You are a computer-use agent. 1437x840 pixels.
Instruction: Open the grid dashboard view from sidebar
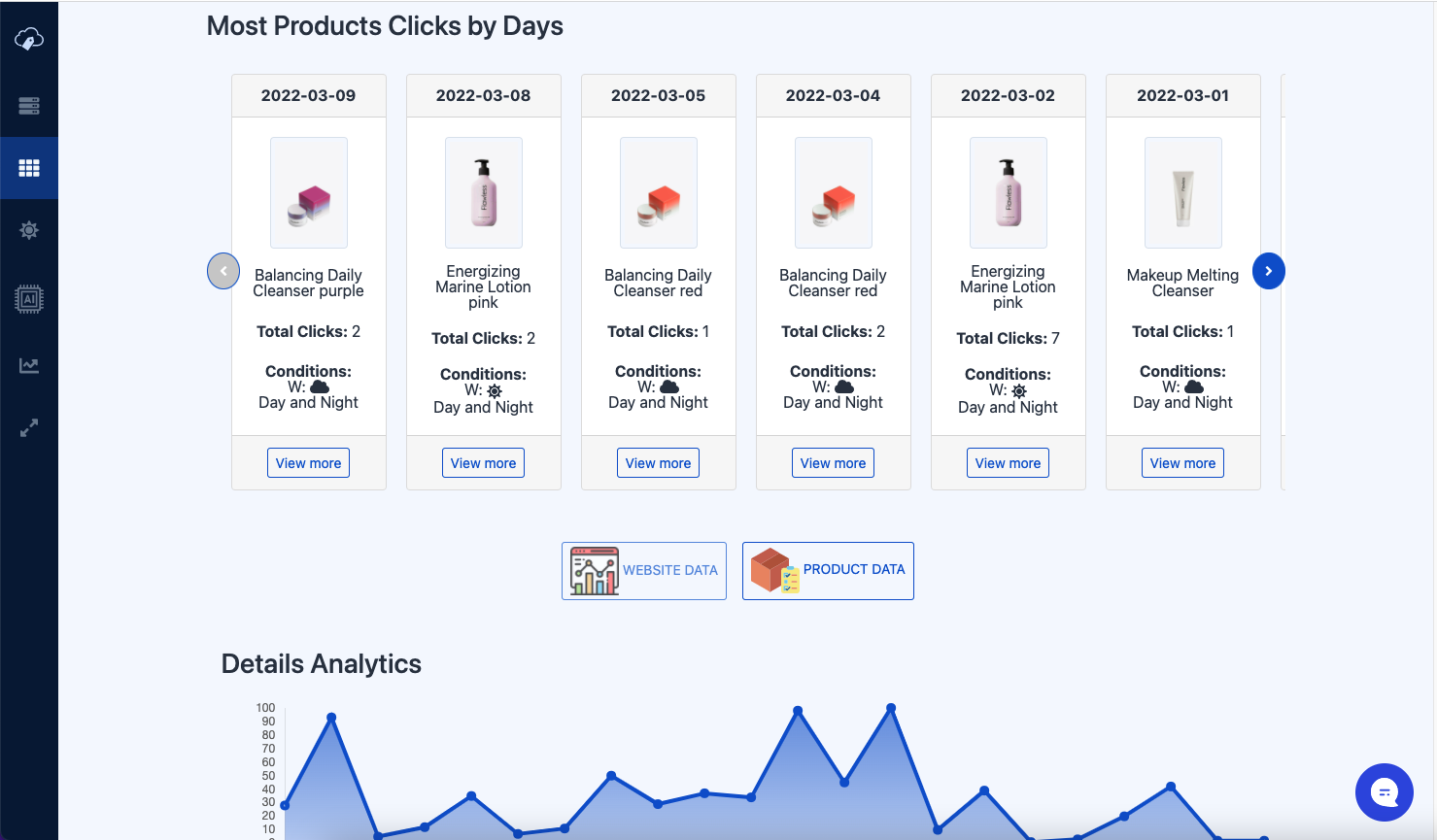tap(28, 167)
